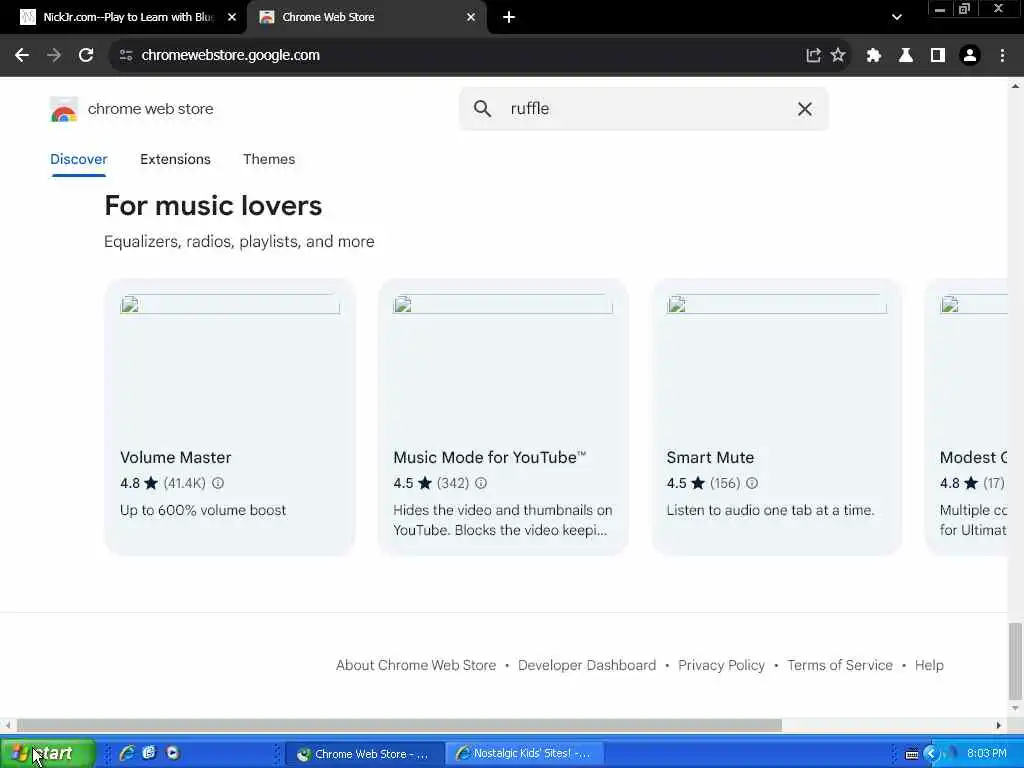Toggle the side panel icon
The width and height of the screenshot is (1024, 768).
[x=938, y=56]
